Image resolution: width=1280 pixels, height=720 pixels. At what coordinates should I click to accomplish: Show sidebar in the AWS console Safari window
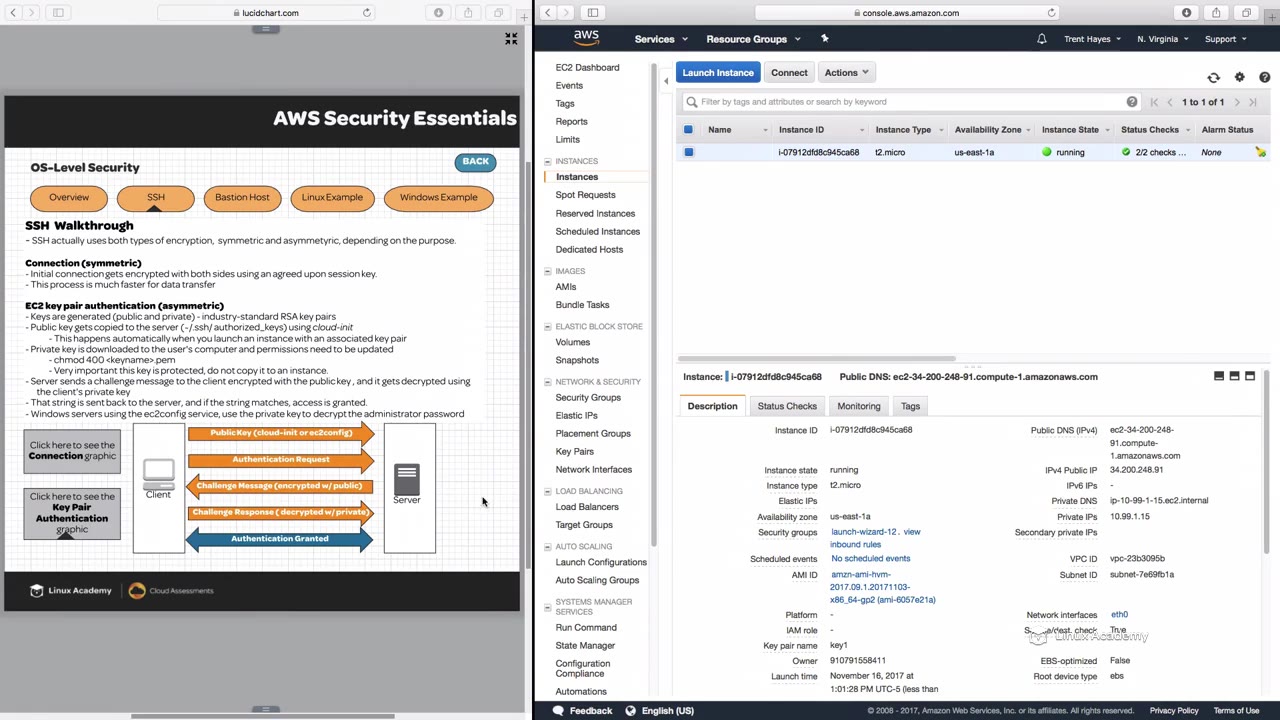(593, 13)
